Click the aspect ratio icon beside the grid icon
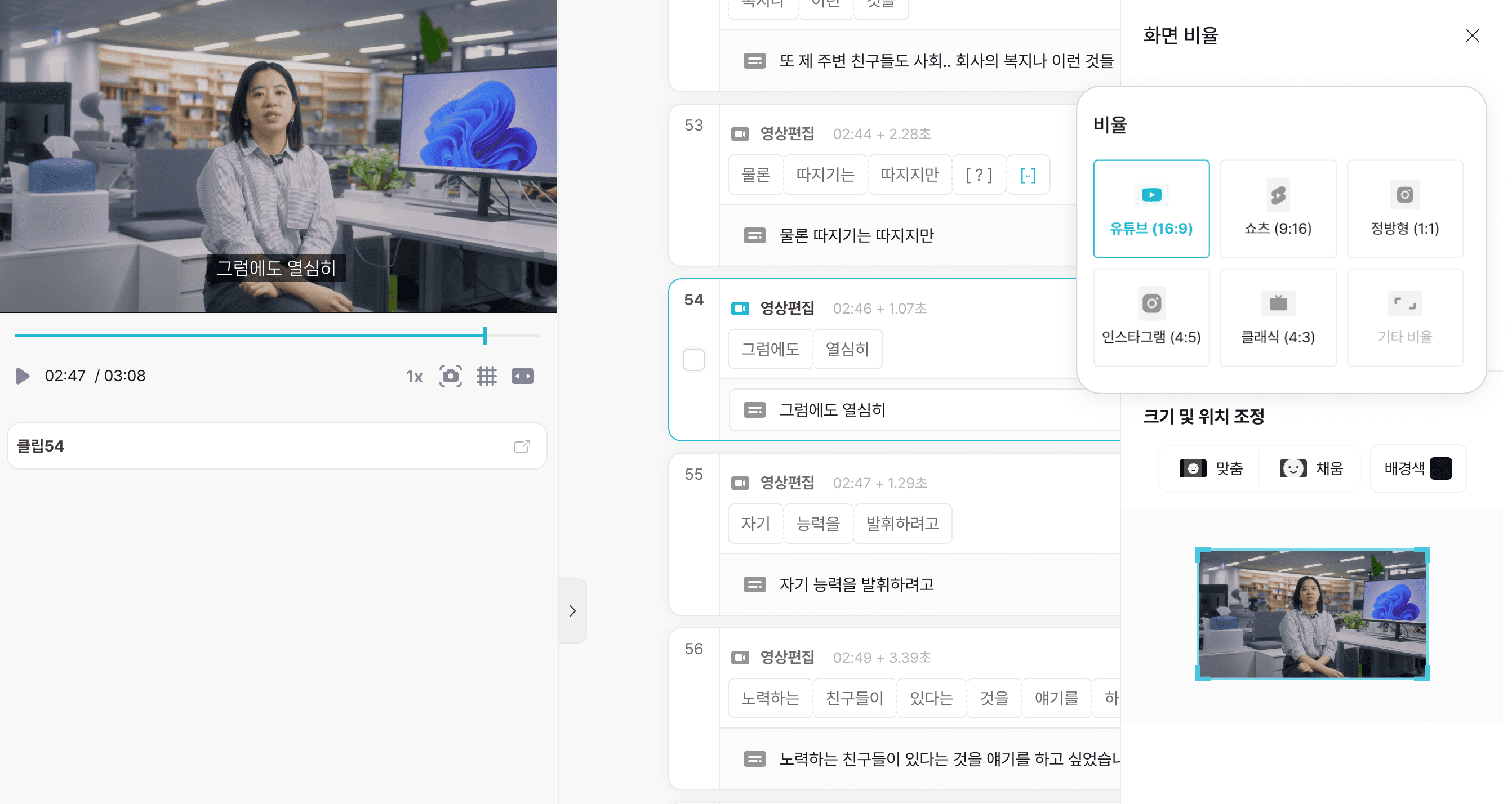 (522, 376)
